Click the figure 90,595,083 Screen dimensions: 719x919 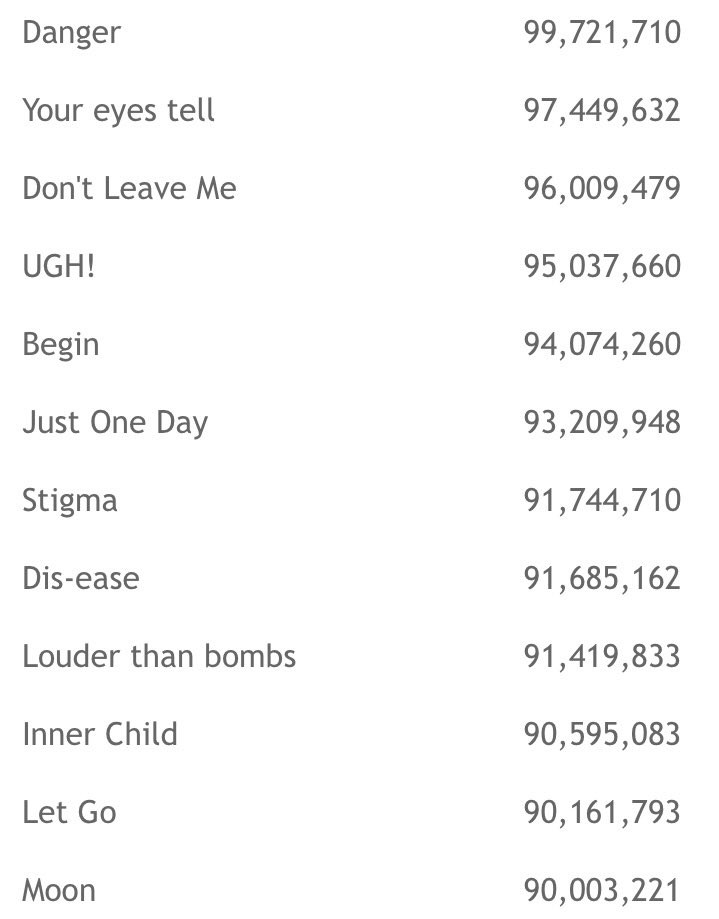[602, 734]
